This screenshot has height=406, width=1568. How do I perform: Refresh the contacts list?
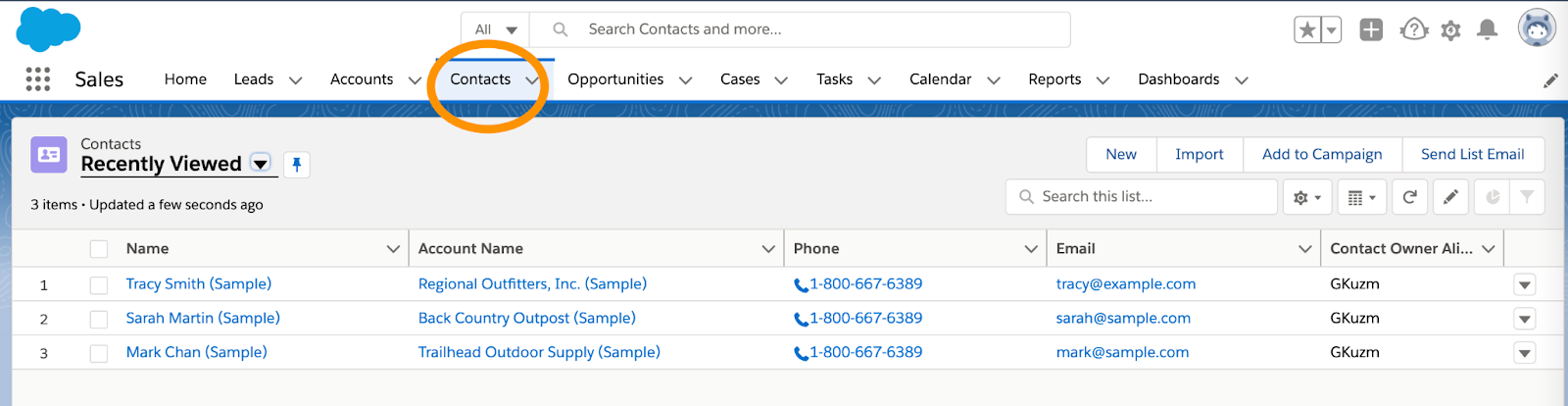click(x=1409, y=197)
